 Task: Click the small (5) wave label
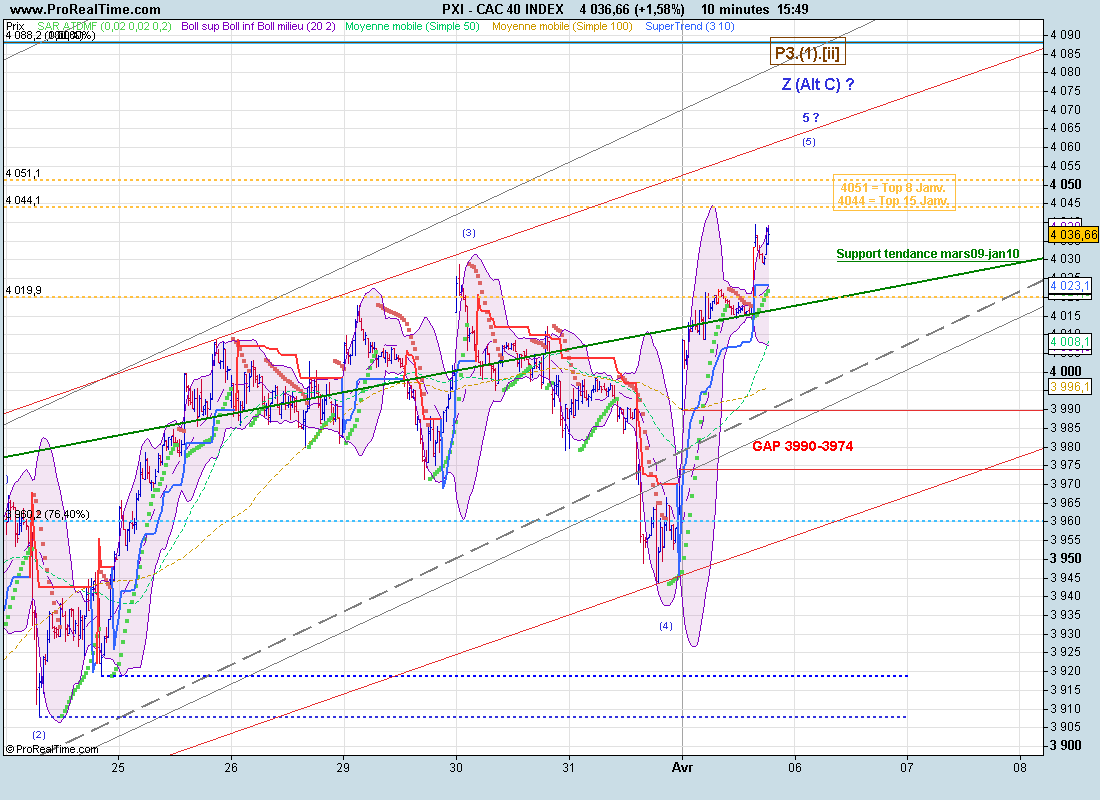809,142
